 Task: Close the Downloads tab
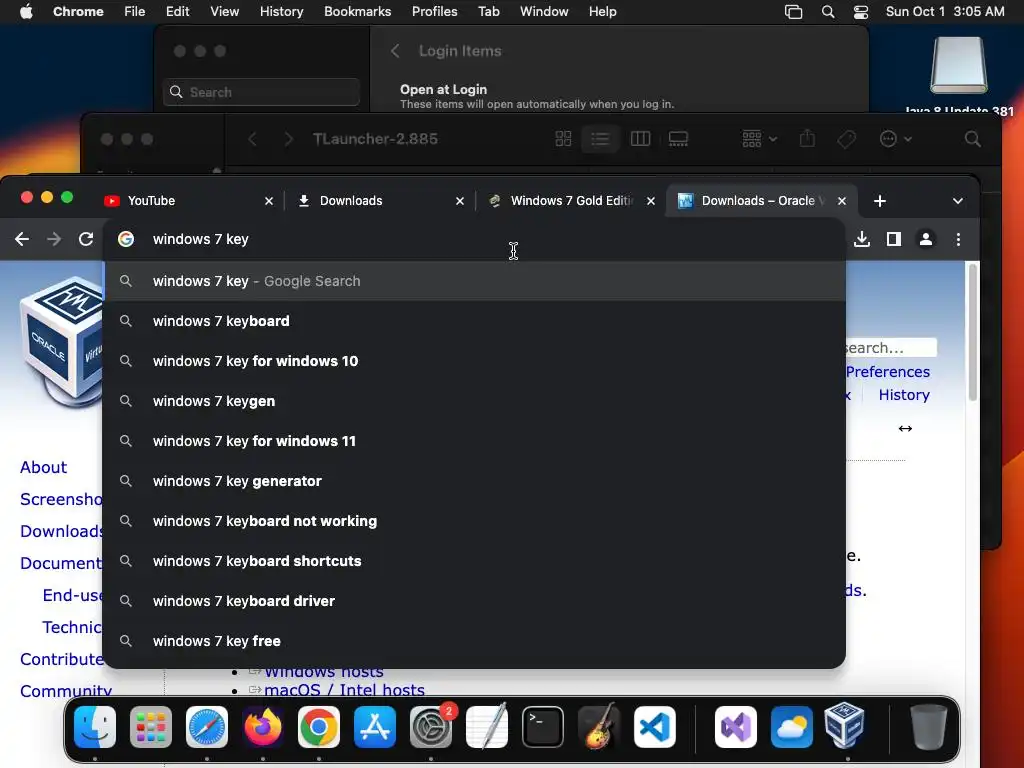point(460,201)
